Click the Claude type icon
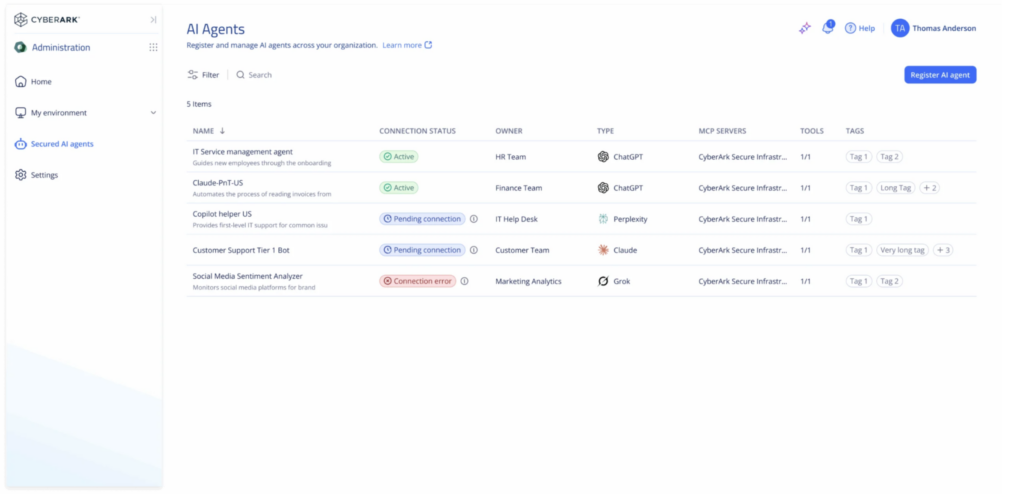1024x494 pixels. click(603, 250)
